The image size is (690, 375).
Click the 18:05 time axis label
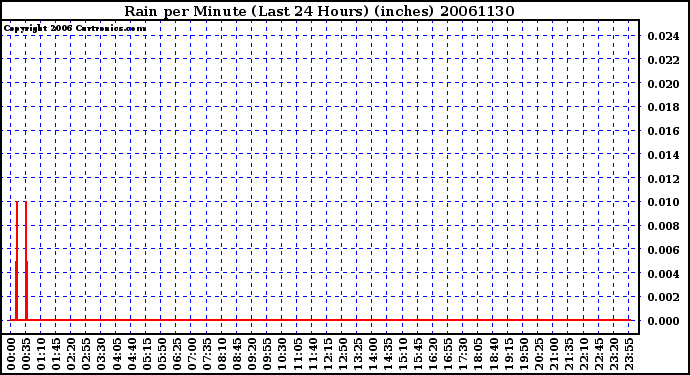(478, 354)
